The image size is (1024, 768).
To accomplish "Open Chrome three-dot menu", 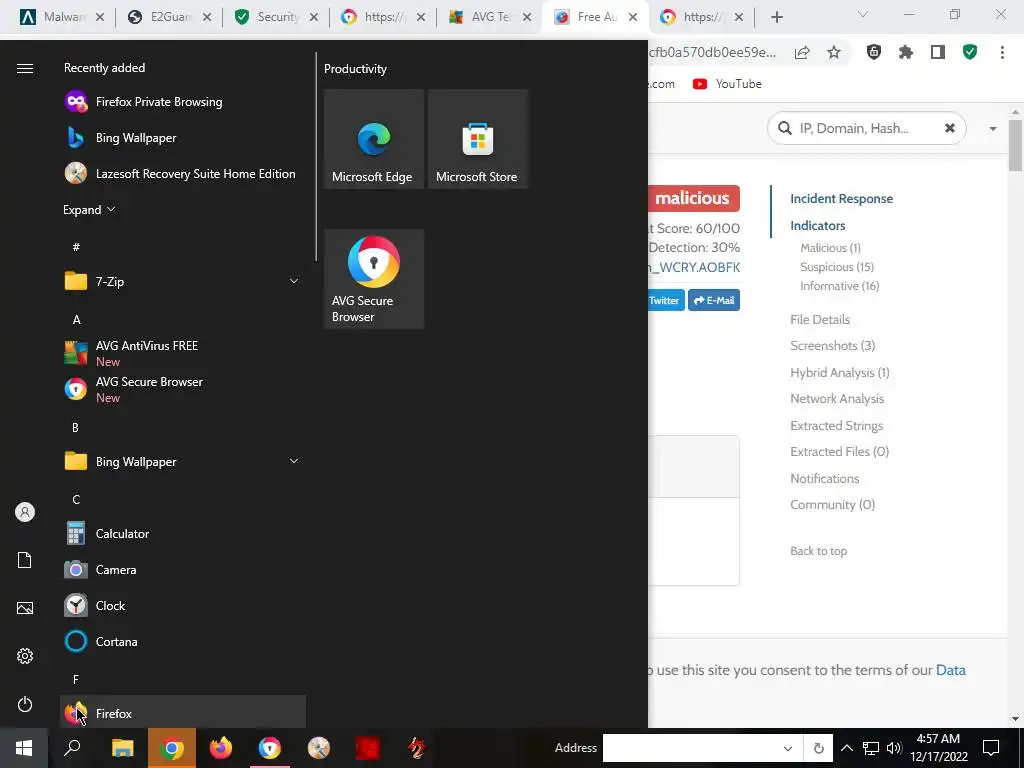I will tap(1002, 53).
